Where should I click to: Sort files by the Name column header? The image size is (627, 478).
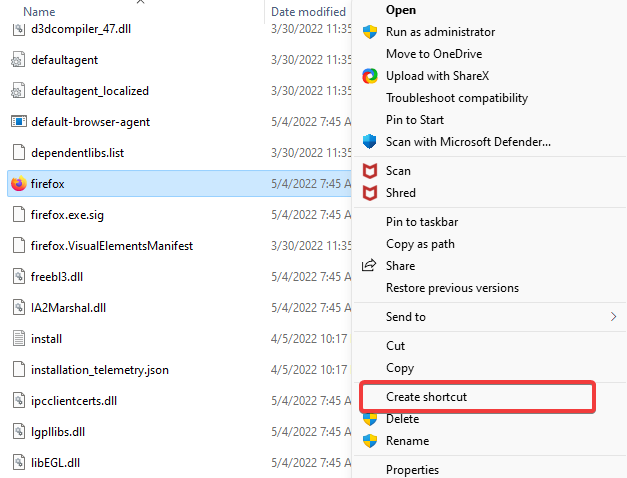tap(39, 12)
